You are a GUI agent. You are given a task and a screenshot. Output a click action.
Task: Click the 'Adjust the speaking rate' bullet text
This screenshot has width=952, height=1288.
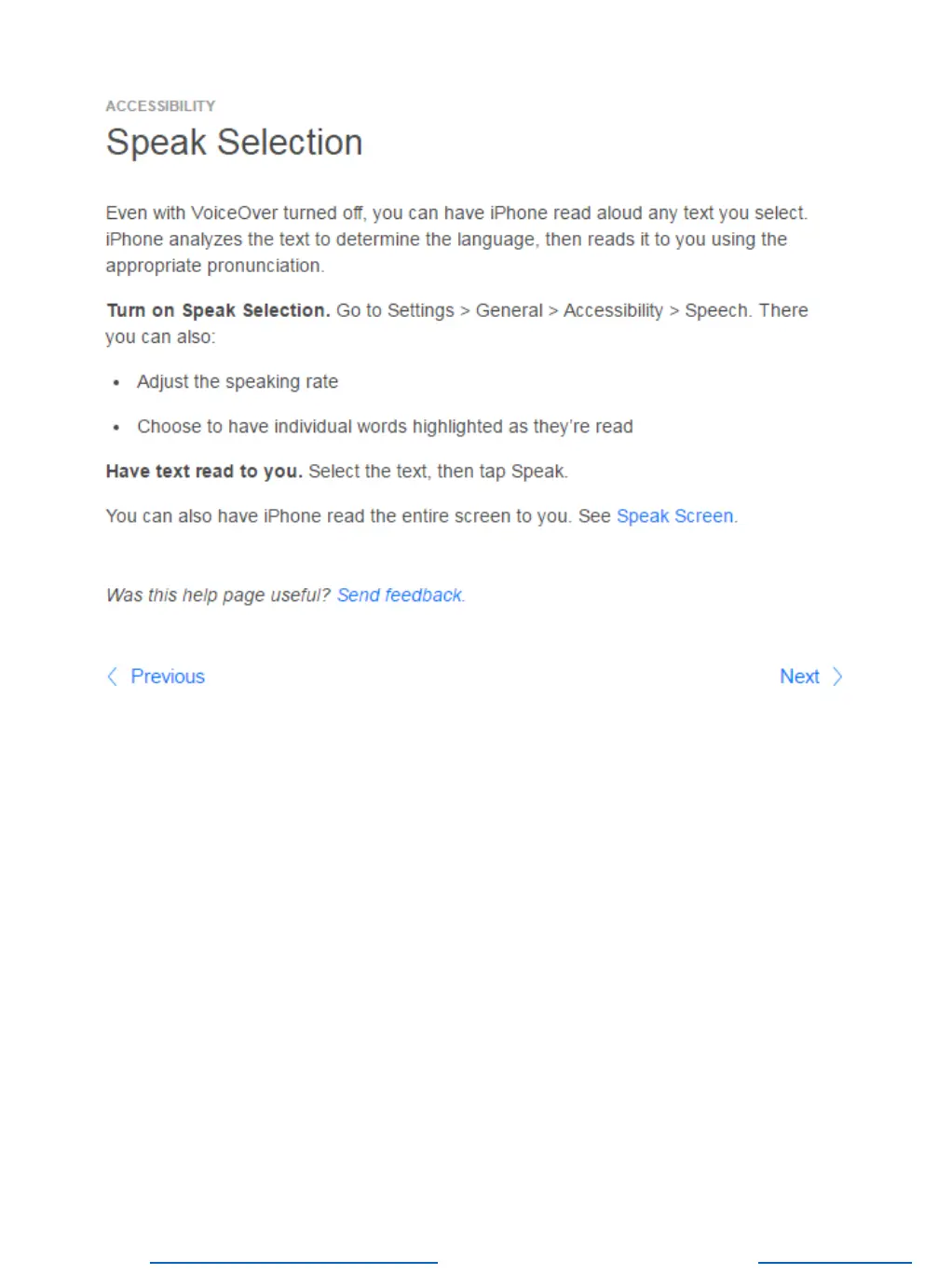tap(238, 382)
